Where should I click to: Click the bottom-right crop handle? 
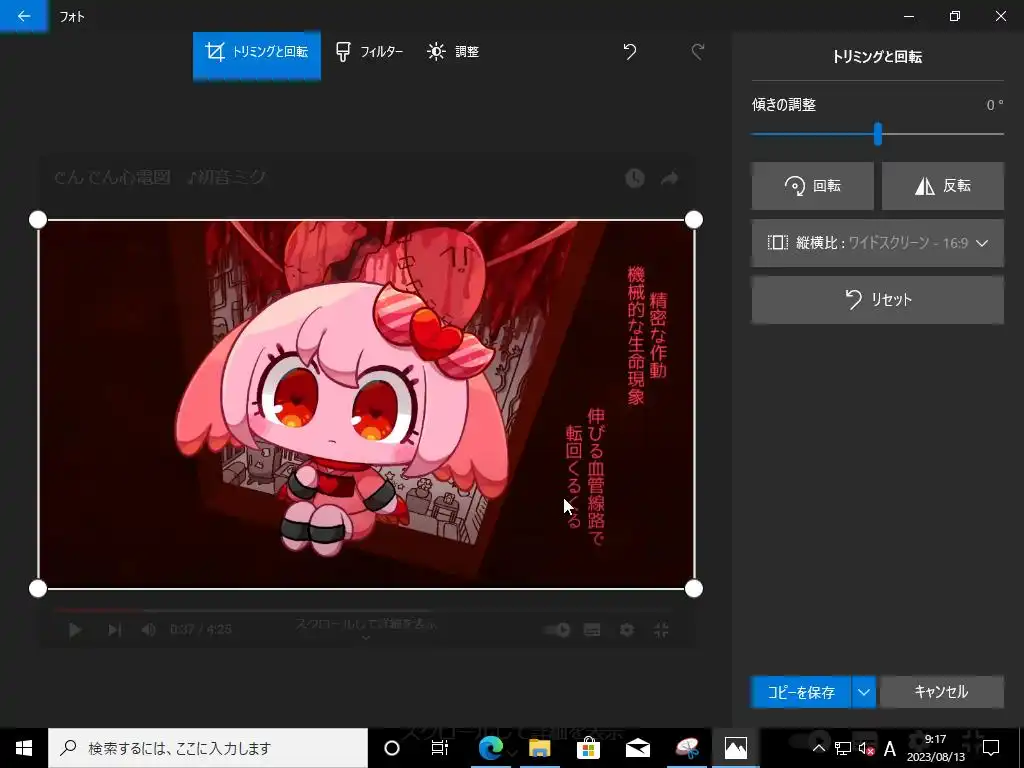coord(694,588)
